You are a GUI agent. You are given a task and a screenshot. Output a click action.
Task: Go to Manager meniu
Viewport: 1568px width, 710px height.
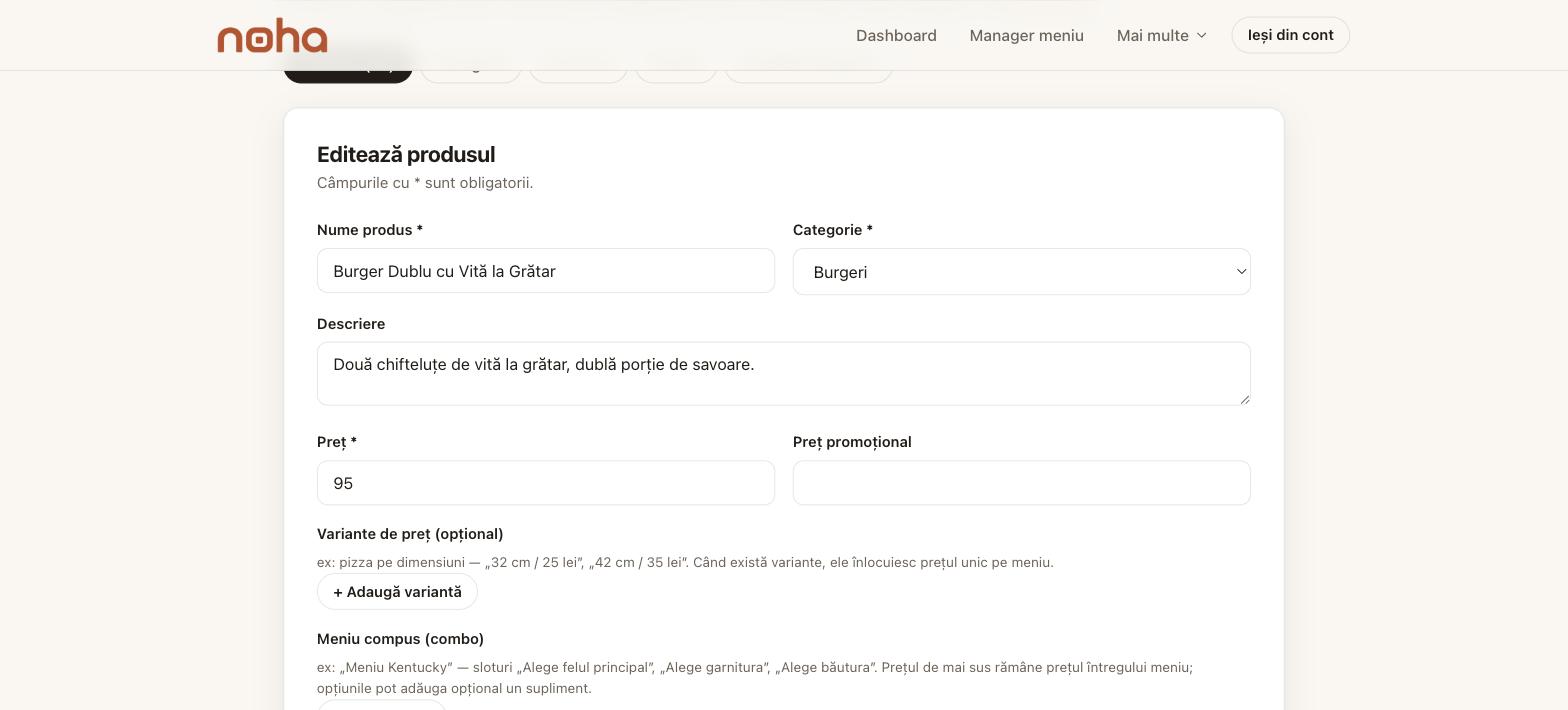tap(1026, 35)
